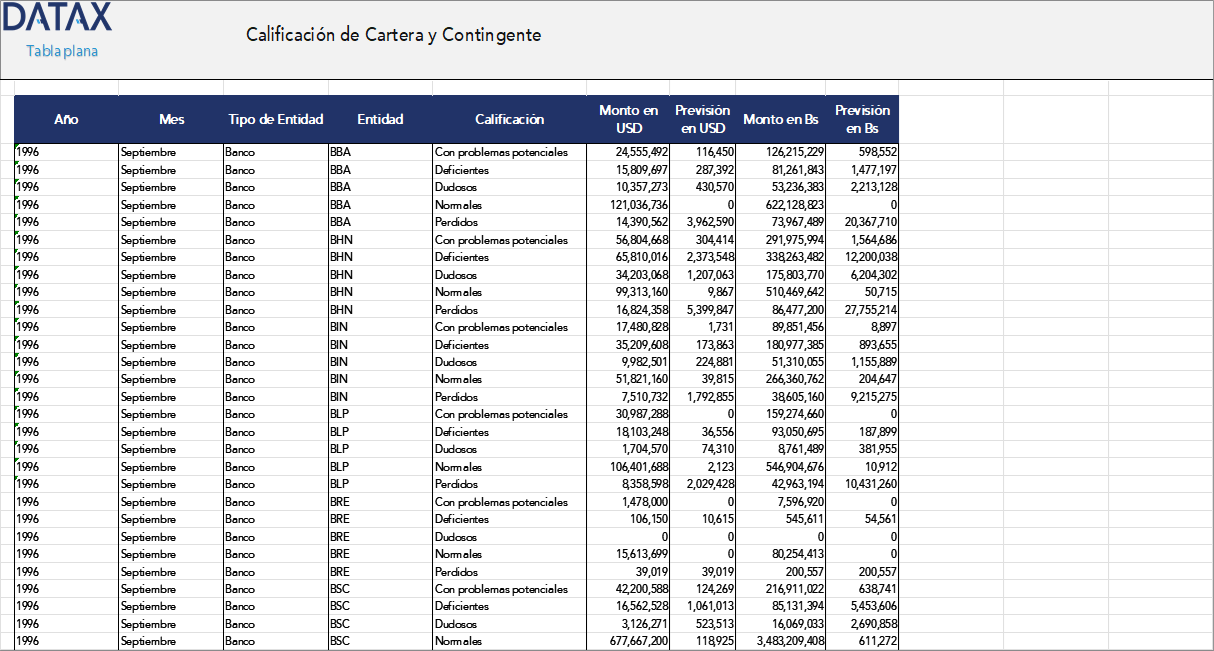Click the Previsión en Bs header

click(x=861, y=118)
